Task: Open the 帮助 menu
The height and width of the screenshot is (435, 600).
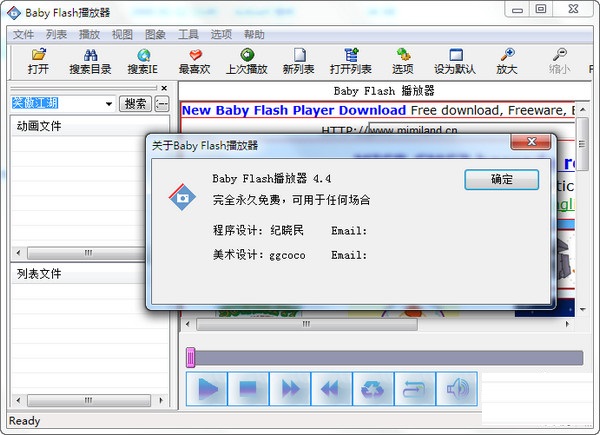Action: pos(254,34)
